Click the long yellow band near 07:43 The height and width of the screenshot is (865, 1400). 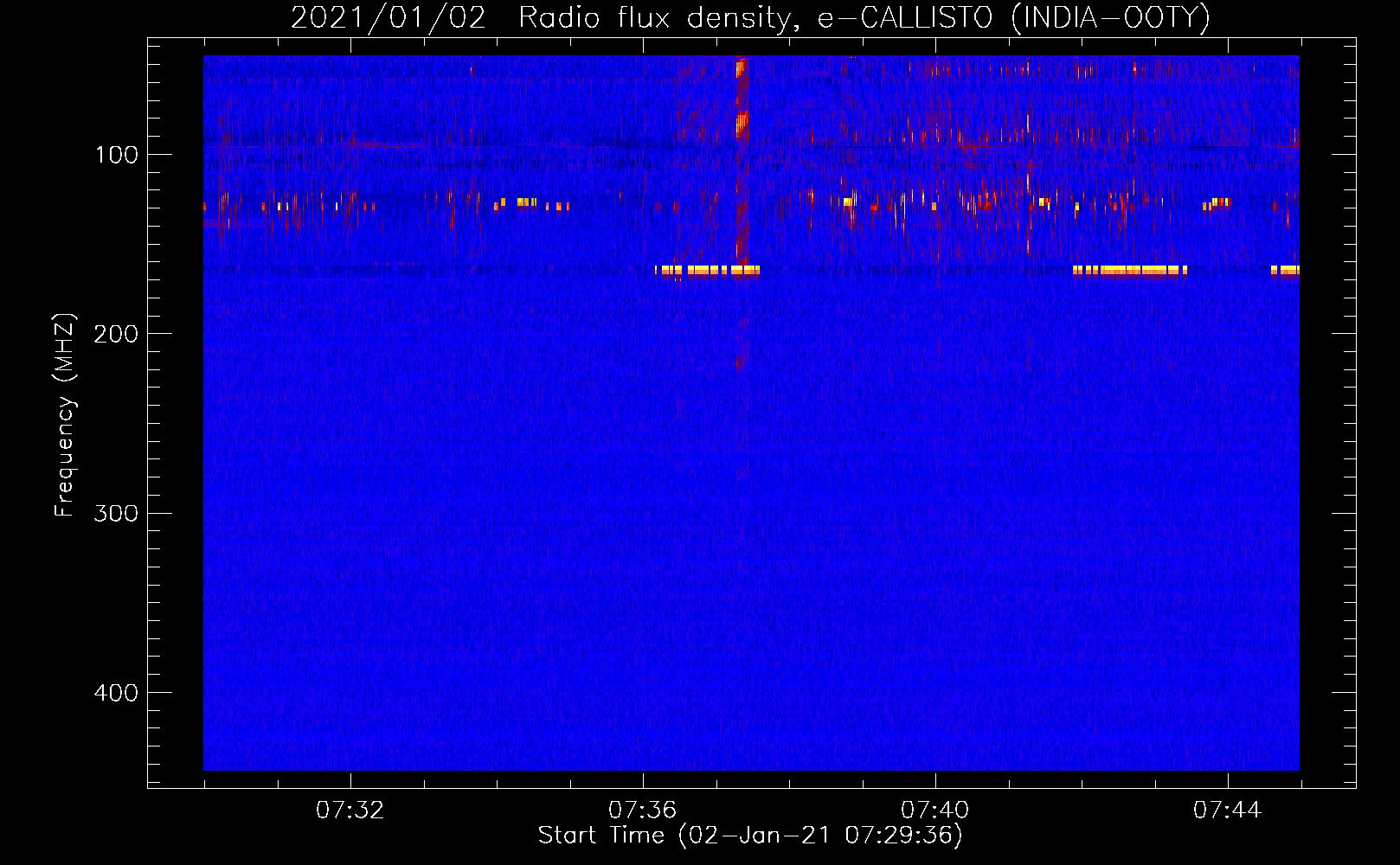[x=1129, y=271]
